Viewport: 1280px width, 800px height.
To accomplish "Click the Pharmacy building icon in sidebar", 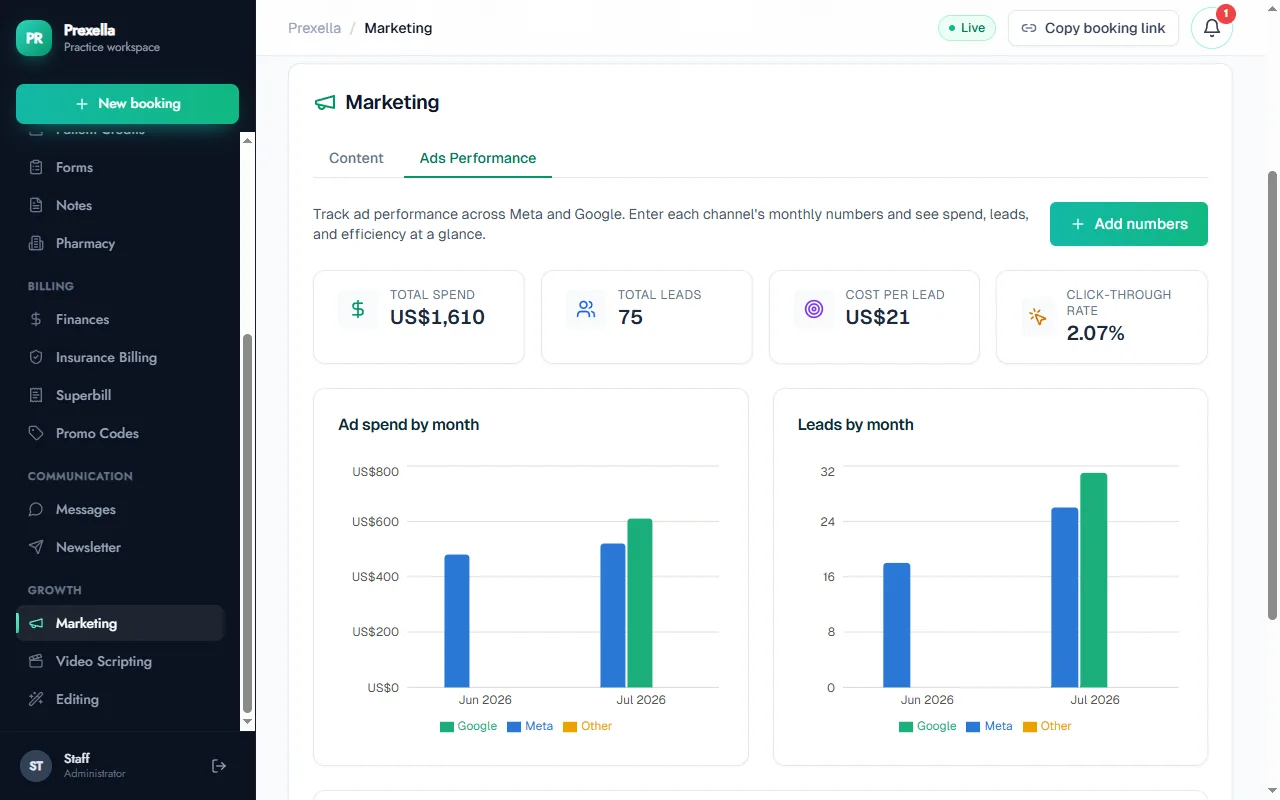I will (36, 243).
